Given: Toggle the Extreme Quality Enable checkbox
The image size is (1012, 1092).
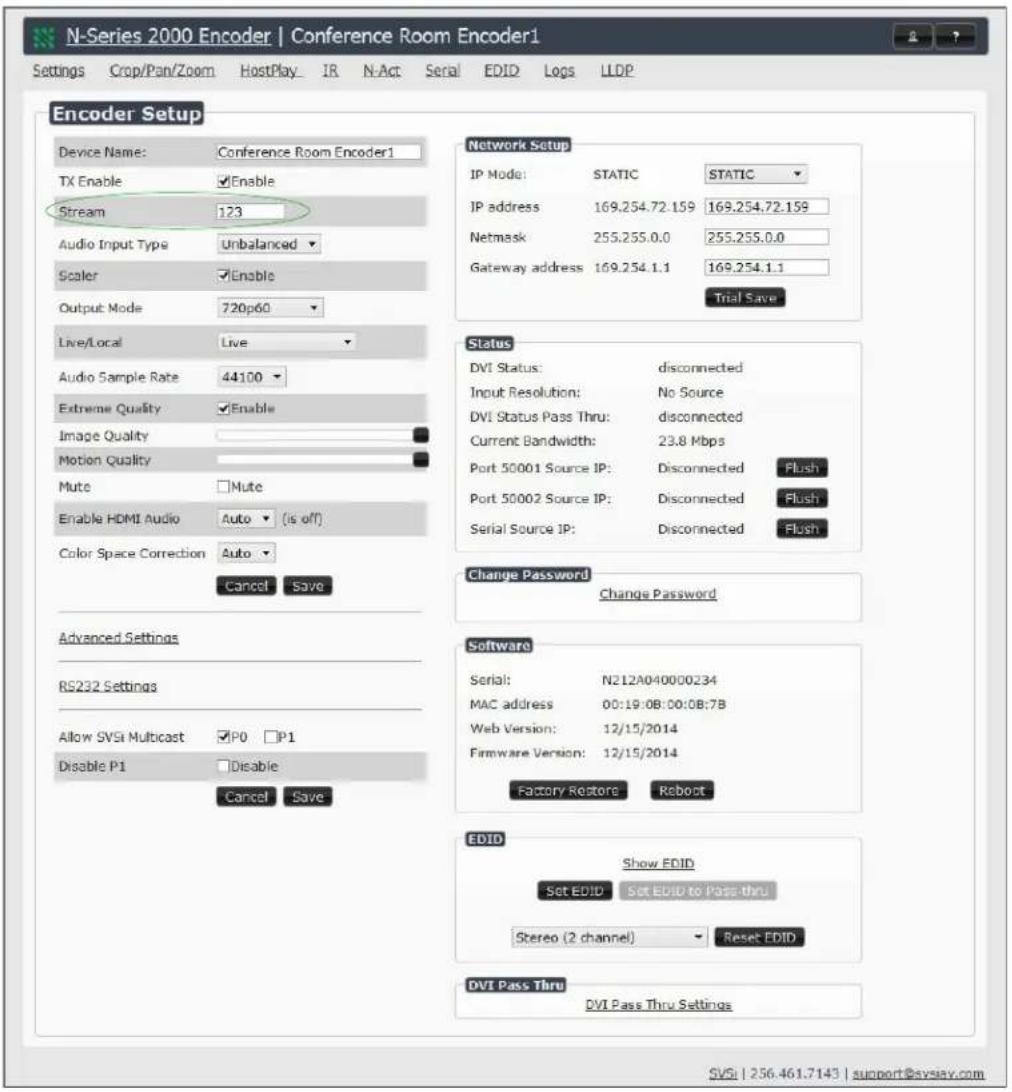Looking at the screenshot, I should click(x=224, y=409).
